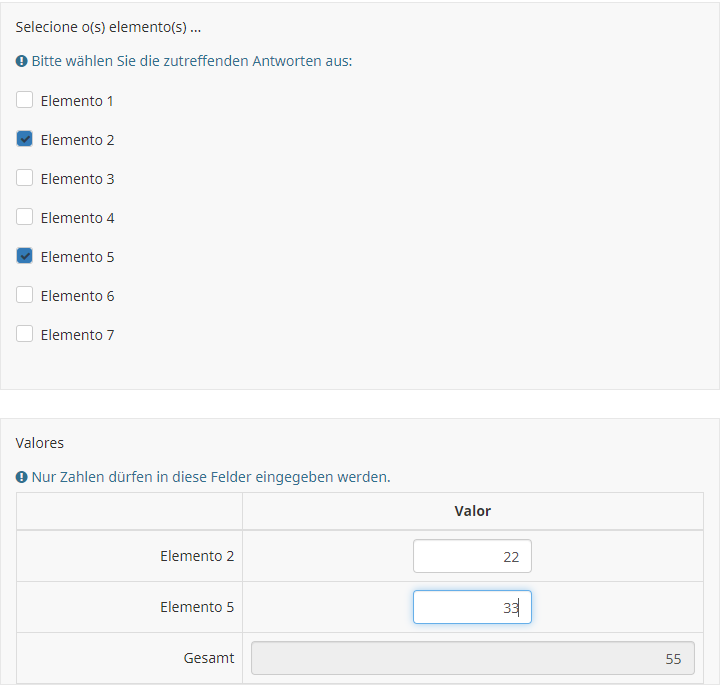The image size is (722, 692).
Task: Deselect the checked Elemento 5 checkbox
Action: tap(25, 256)
